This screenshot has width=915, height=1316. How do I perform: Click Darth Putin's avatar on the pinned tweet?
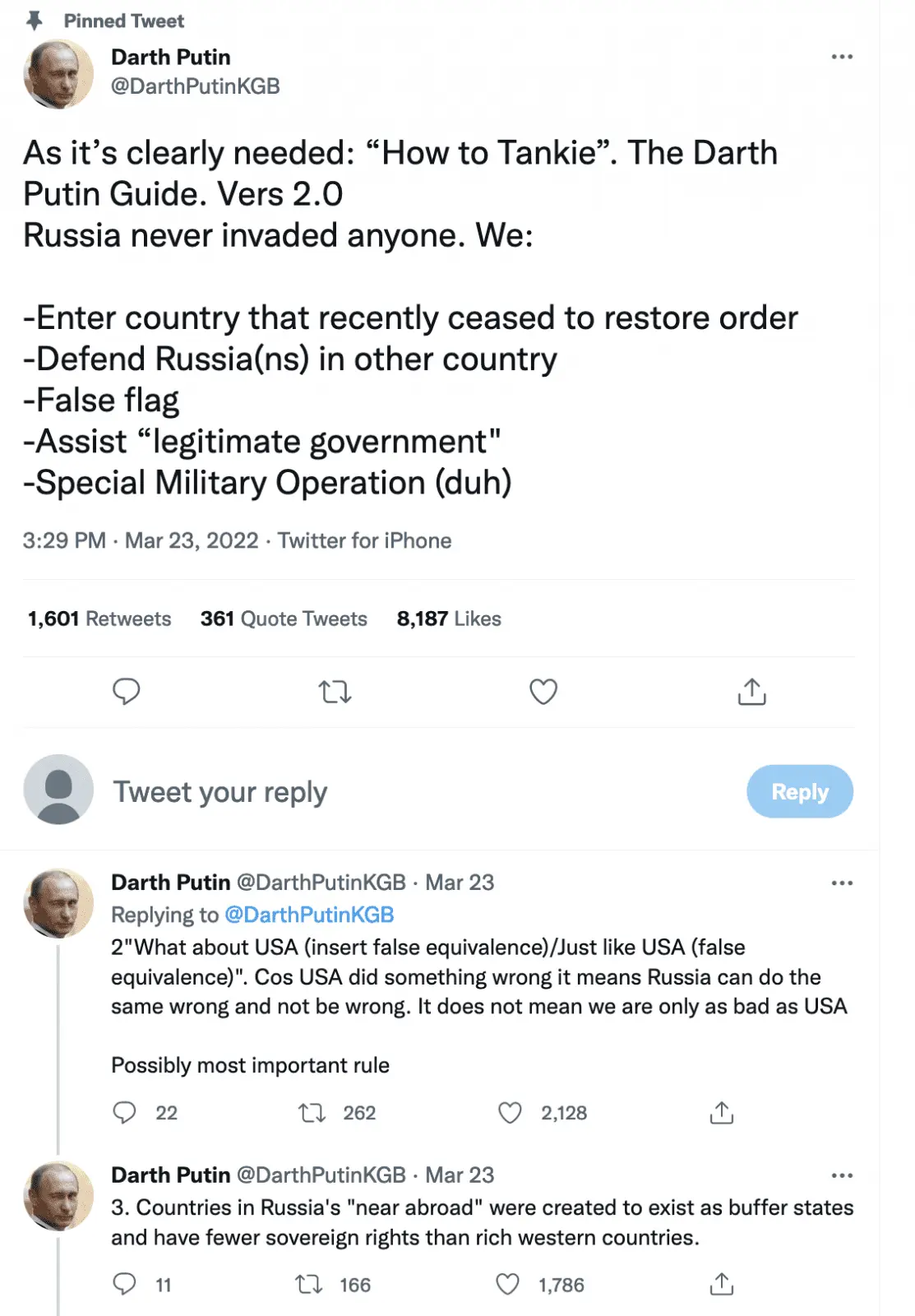58,74
